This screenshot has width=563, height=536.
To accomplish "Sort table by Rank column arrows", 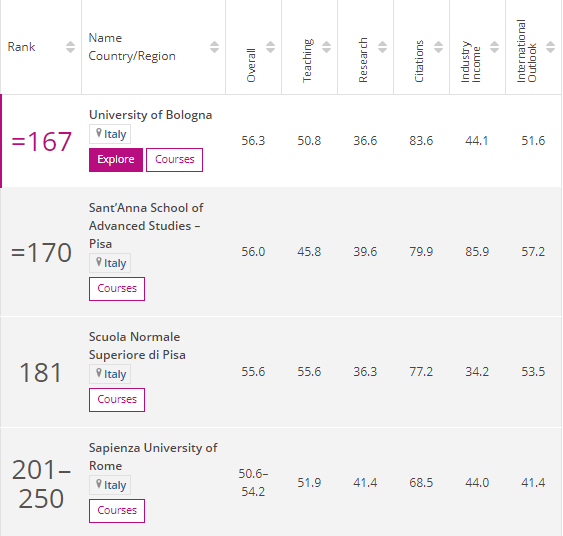I will click(70, 47).
